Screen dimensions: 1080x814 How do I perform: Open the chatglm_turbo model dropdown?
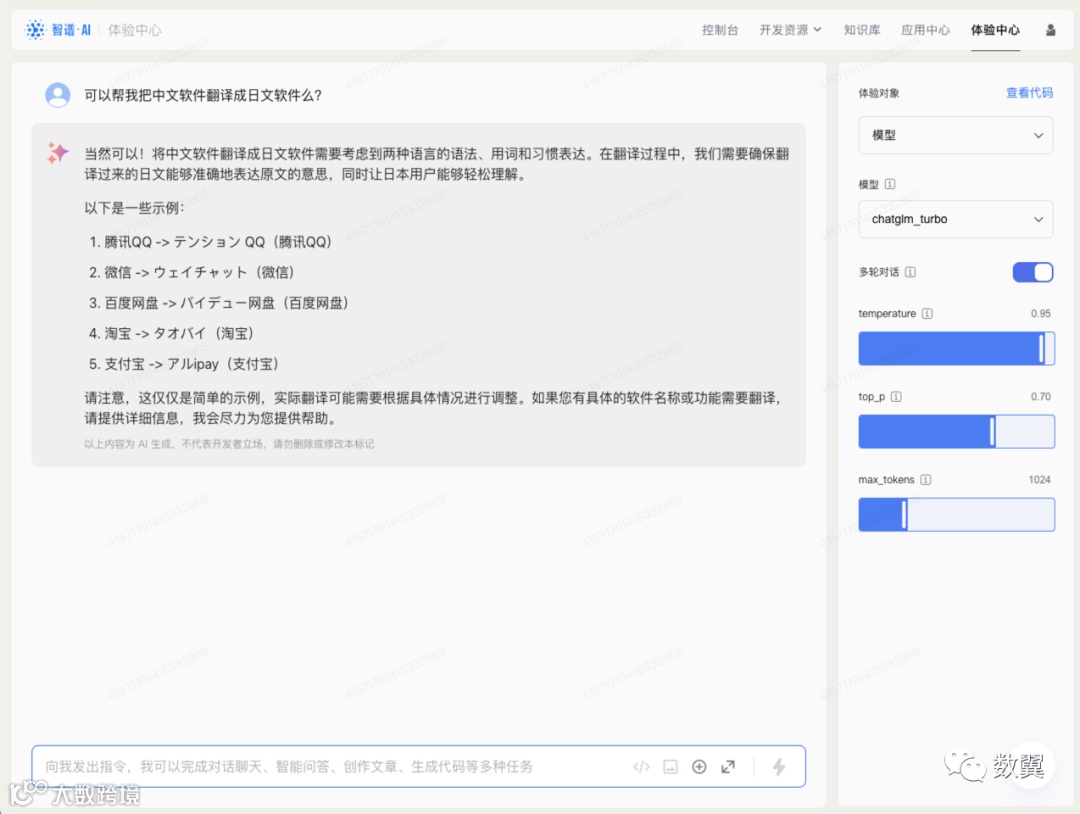(x=956, y=219)
